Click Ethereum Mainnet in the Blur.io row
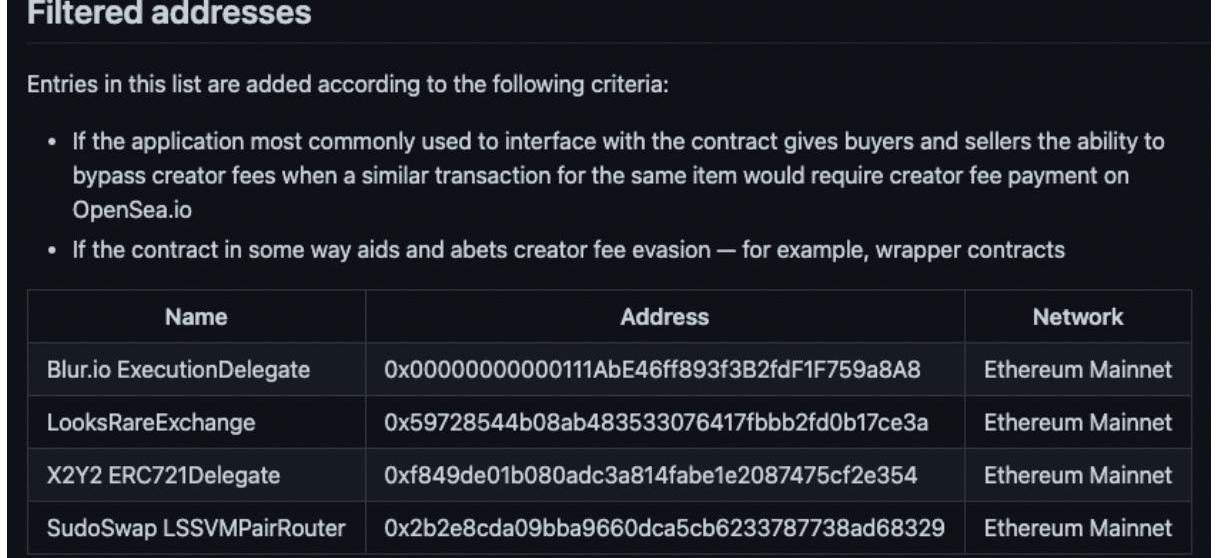The height and width of the screenshot is (558, 1220). [1078, 370]
